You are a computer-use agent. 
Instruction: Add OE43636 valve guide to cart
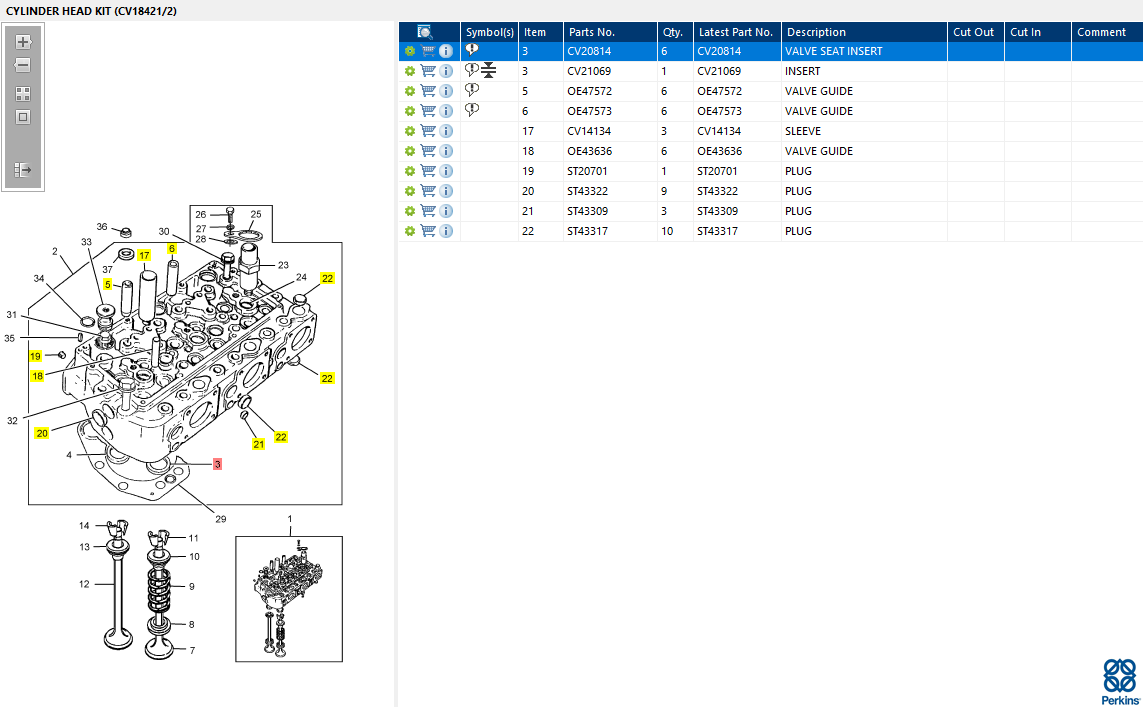428,151
